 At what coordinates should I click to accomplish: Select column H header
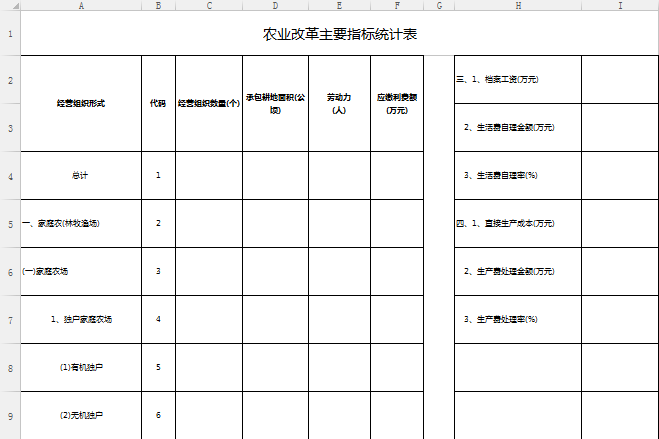coord(517,6)
